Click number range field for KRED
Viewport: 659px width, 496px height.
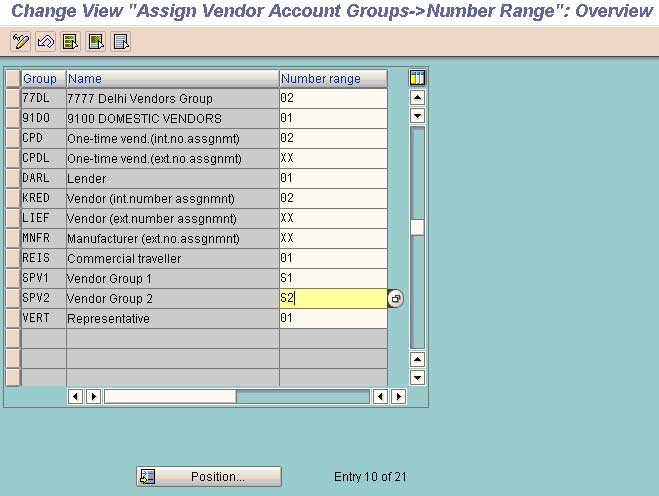pyautogui.click(x=333, y=198)
